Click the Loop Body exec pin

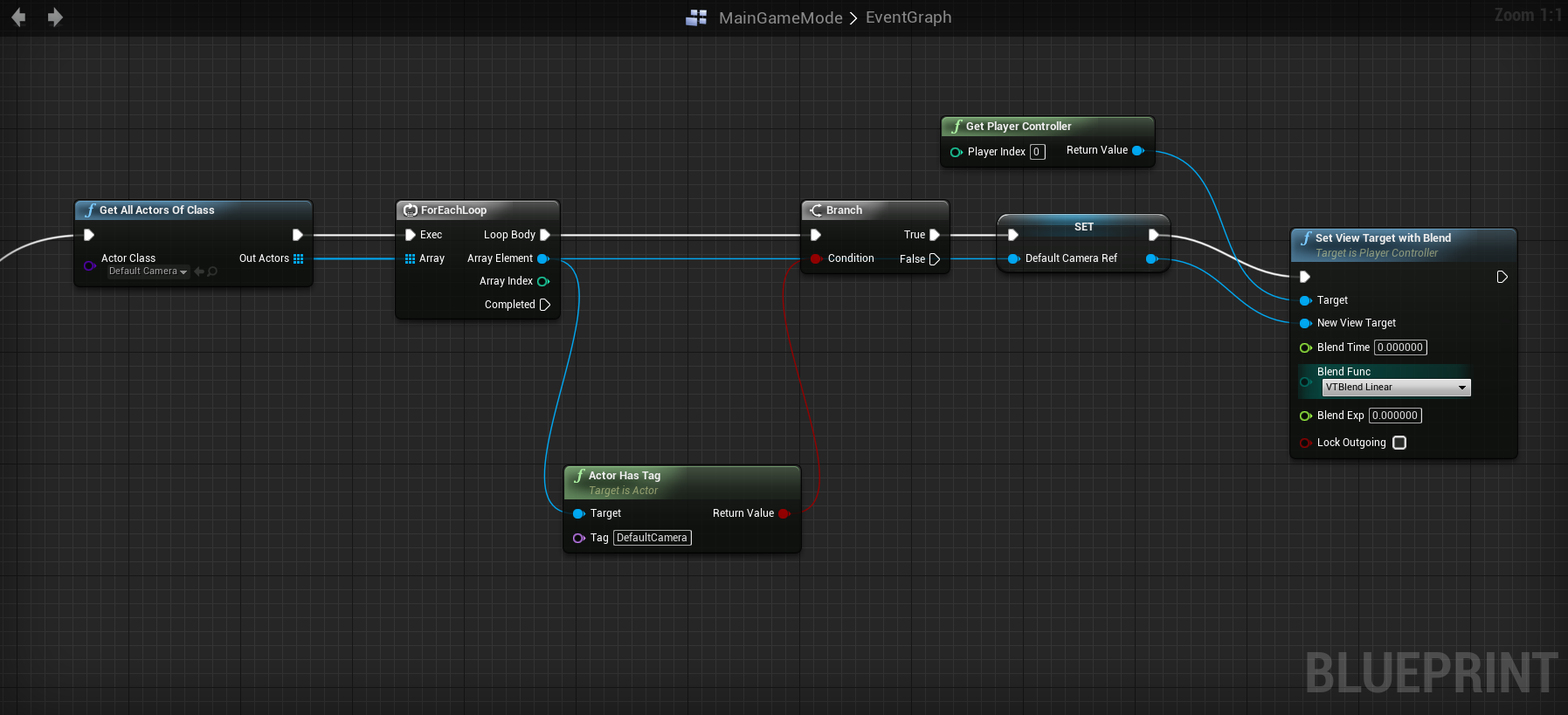(545, 235)
